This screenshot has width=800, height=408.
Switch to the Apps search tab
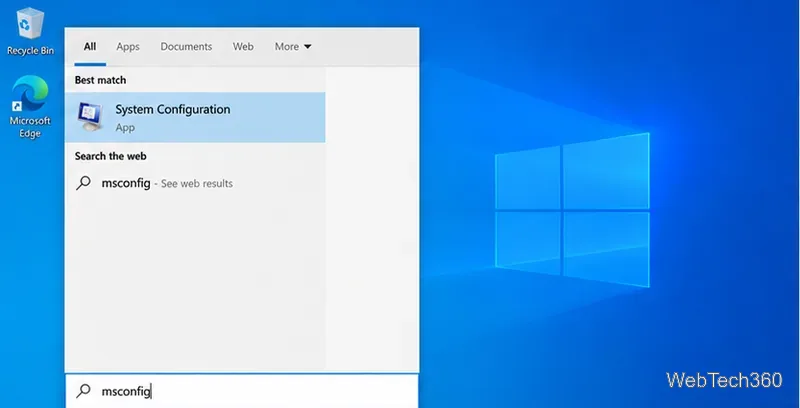pos(128,46)
